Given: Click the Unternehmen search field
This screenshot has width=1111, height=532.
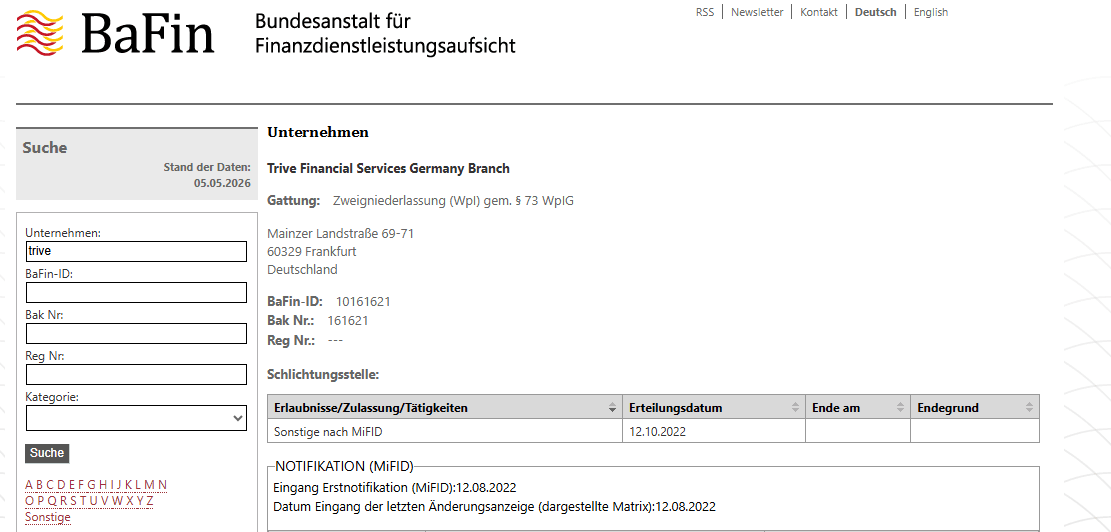Looking at the screenshot, I should tap(136, 251).
